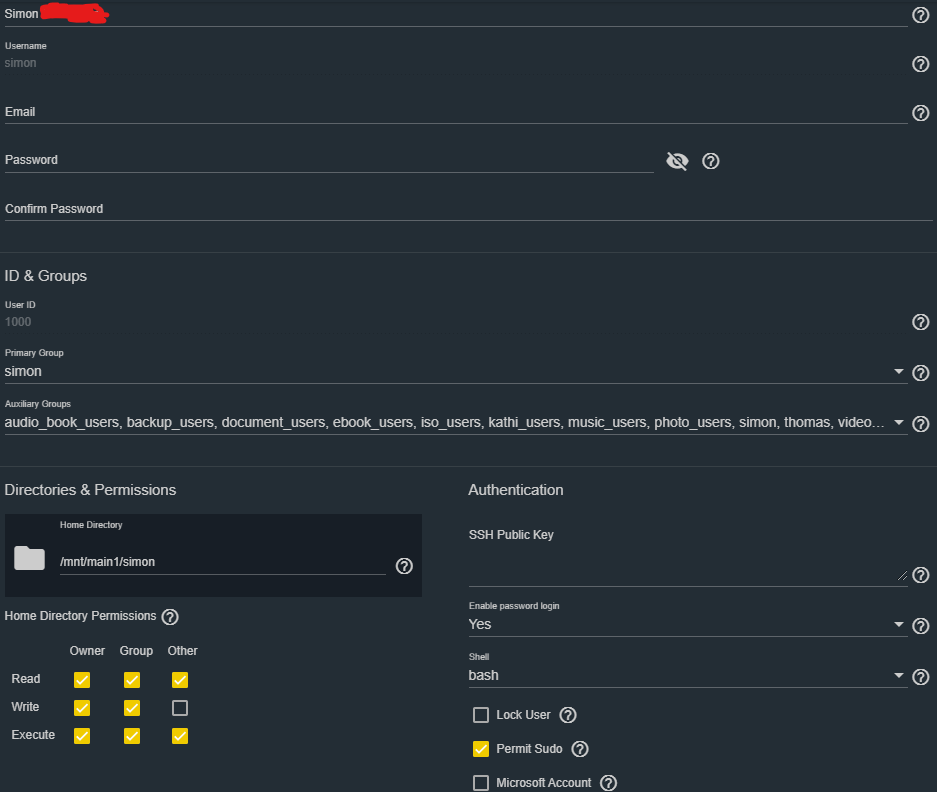Toggle Owner Write permission checkbox

(x=82, y=708)
